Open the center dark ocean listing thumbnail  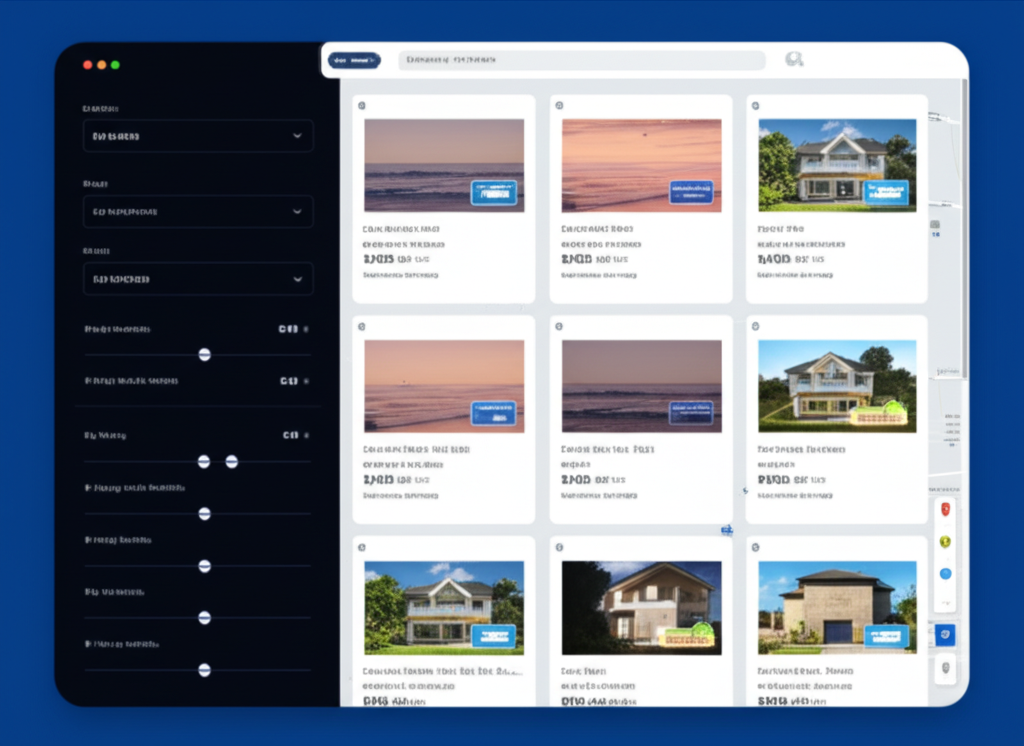(x=641, y=386)
